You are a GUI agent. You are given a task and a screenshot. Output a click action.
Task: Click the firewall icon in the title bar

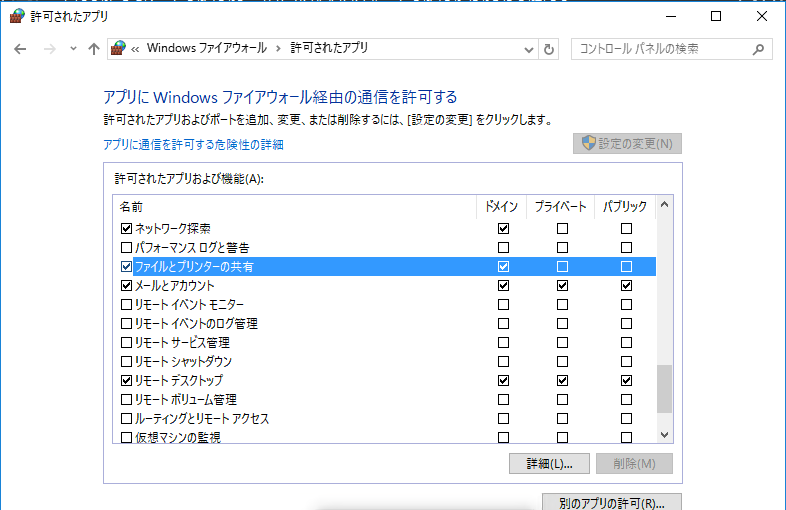click(17, 16)
